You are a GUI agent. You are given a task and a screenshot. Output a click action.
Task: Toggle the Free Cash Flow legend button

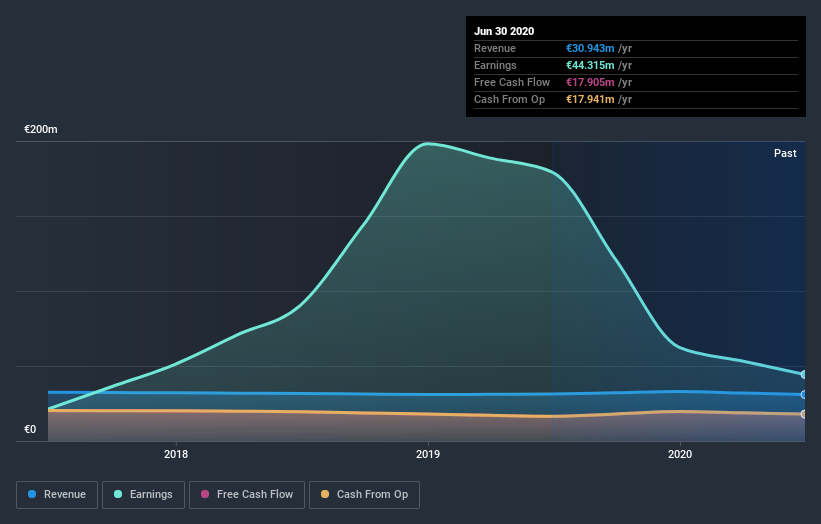pos(247,495)
